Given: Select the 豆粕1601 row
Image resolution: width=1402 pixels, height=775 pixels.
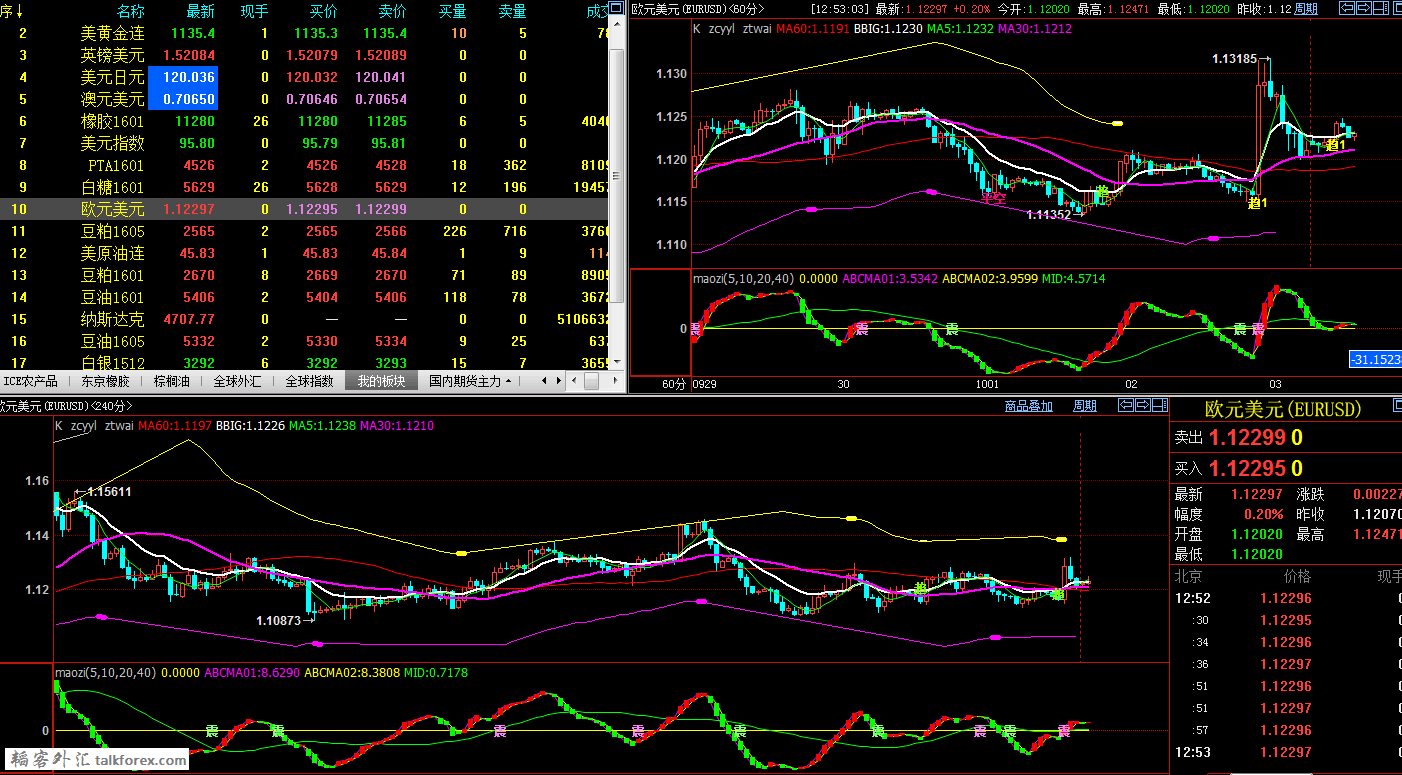Looking at the screenshot, I should 305,275.
